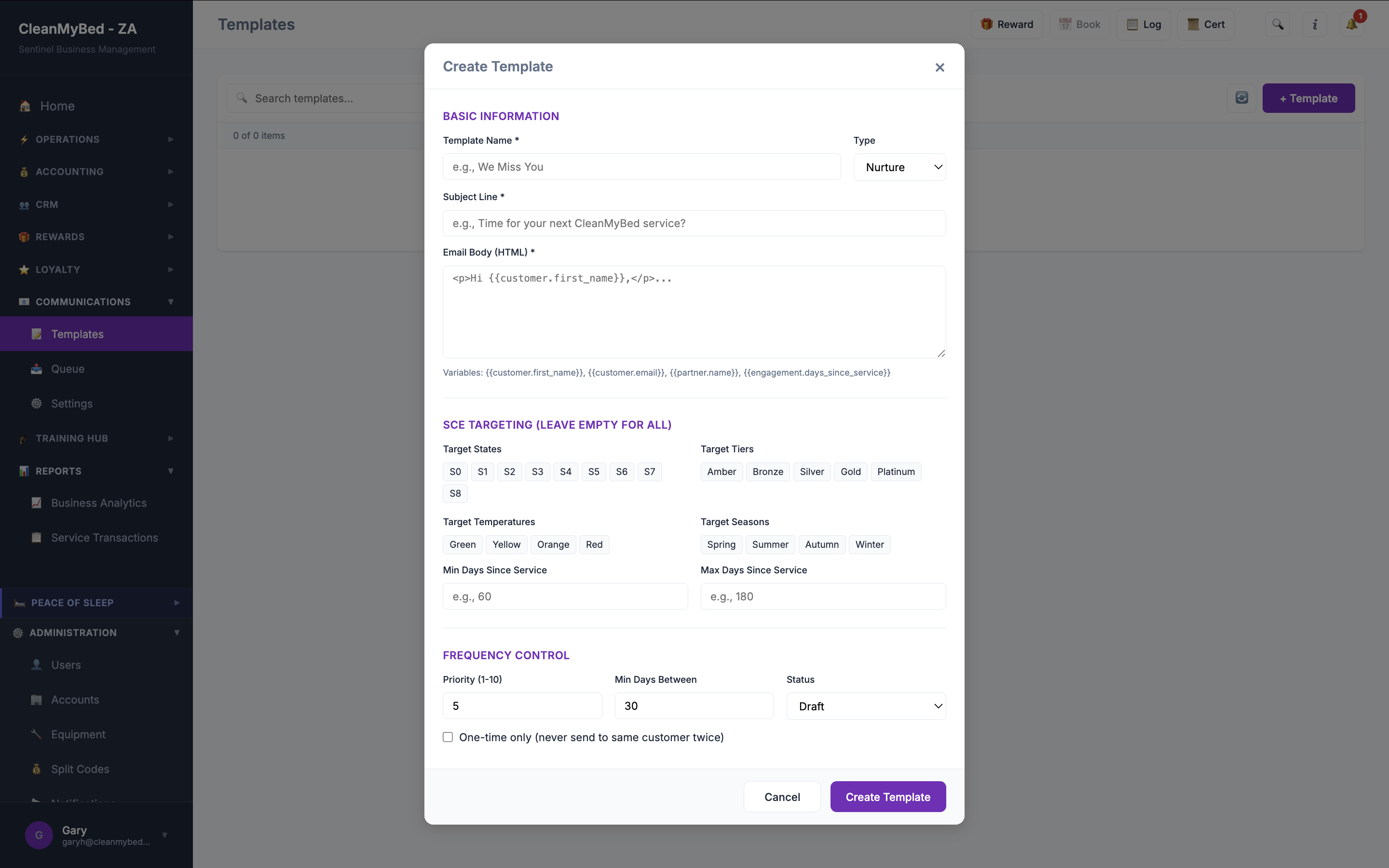Select the Orange temperature chip
The width and height of the screenshot is (1389, 868).
pyautogui.click(x=553, y=545)
